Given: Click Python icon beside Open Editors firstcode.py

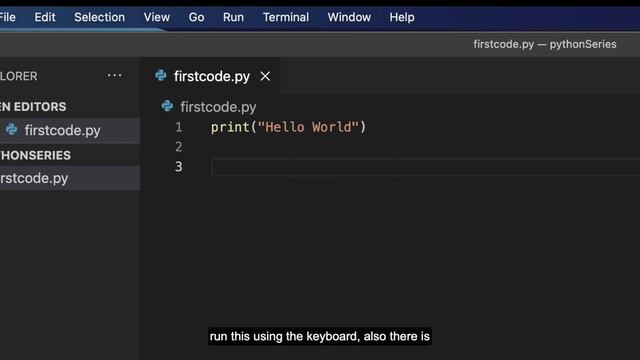Looking at the screenshot, I should pyautogui.click(x=11, y=130).
